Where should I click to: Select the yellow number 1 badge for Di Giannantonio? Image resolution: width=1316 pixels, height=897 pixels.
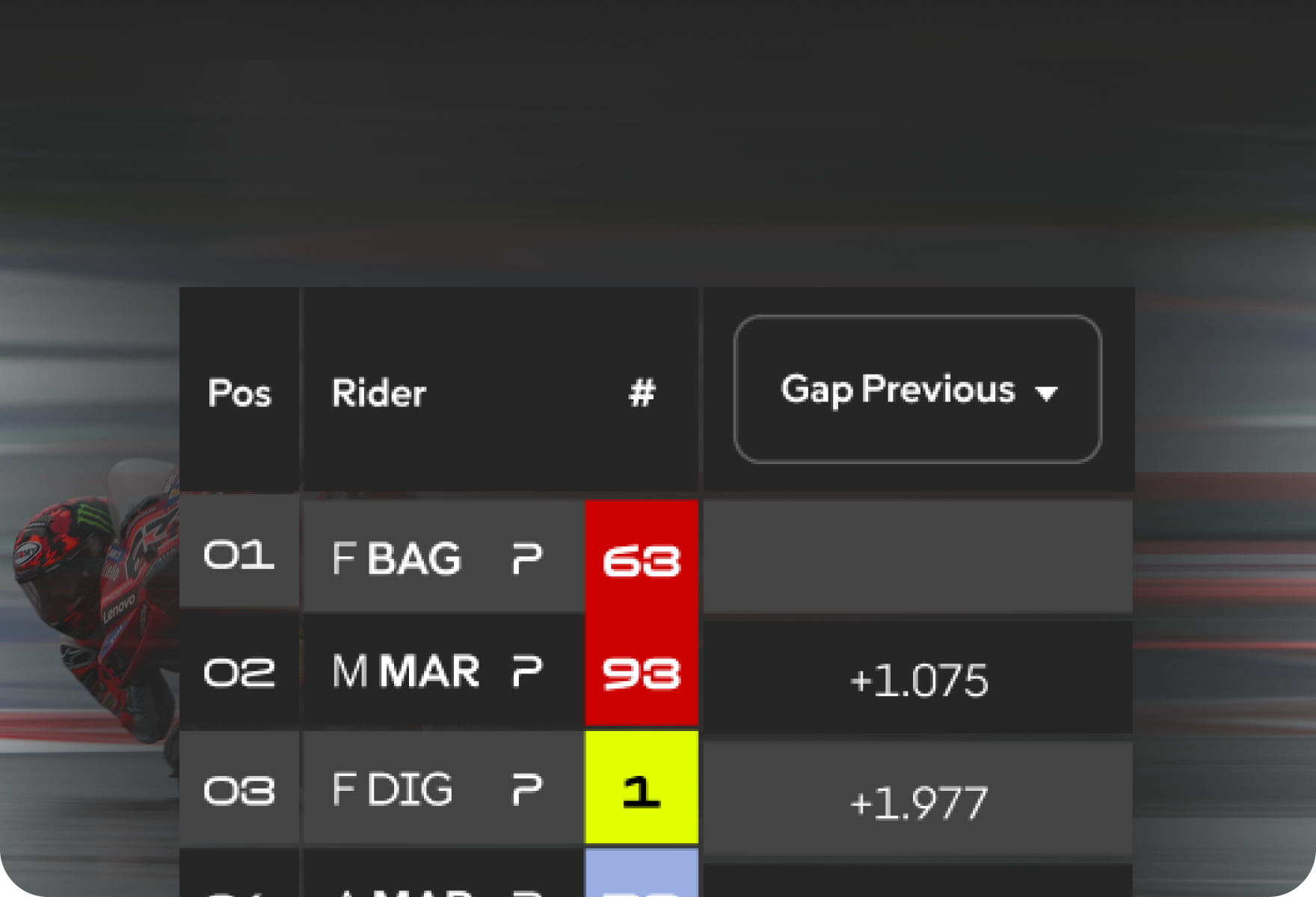(x=642, y=791)
